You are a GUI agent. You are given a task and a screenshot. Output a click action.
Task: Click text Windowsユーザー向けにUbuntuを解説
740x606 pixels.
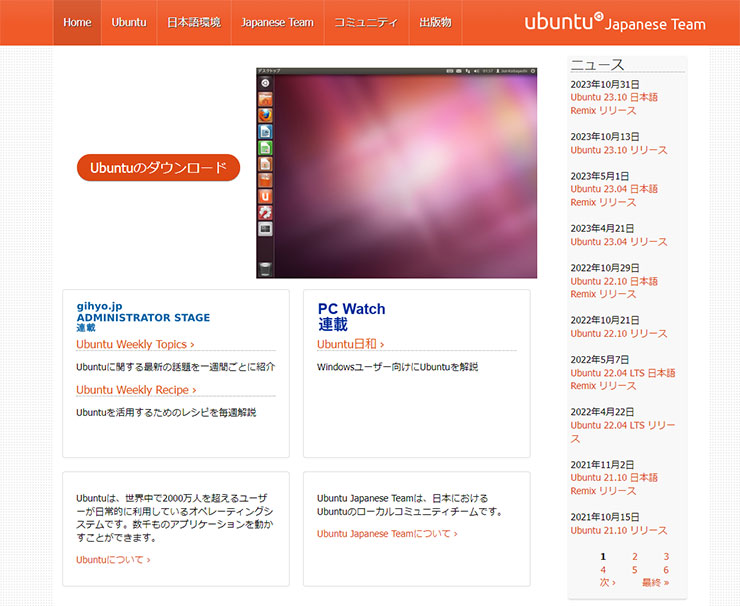click(397, 367)
